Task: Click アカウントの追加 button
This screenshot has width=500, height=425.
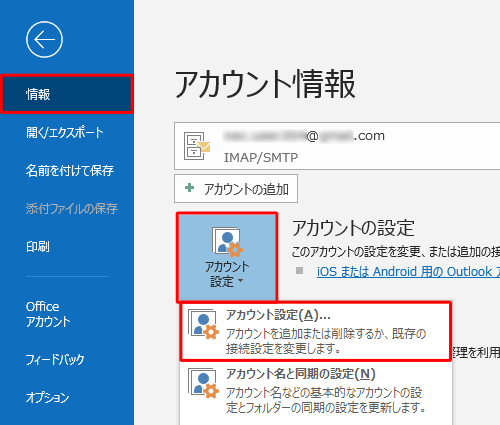Action: [236, 189]
